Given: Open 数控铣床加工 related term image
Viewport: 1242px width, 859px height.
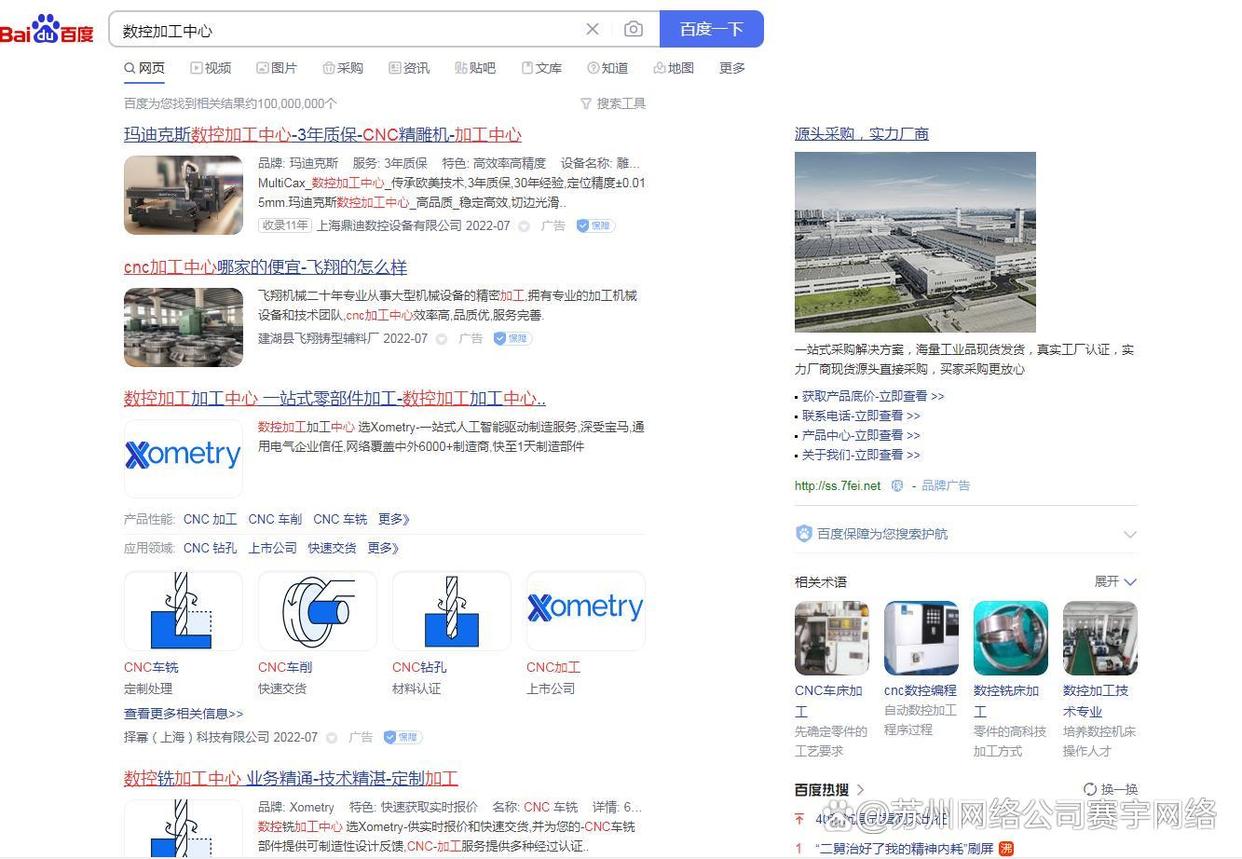Looking at the screenshot, I should coord(1010,638).
